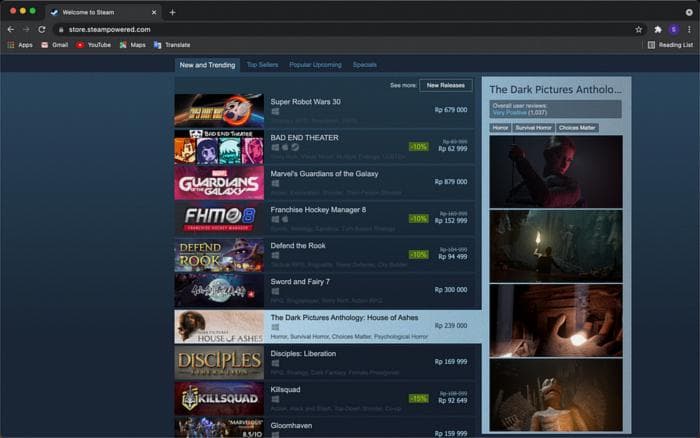Open screenshot with the creature statue

[556, 396]
